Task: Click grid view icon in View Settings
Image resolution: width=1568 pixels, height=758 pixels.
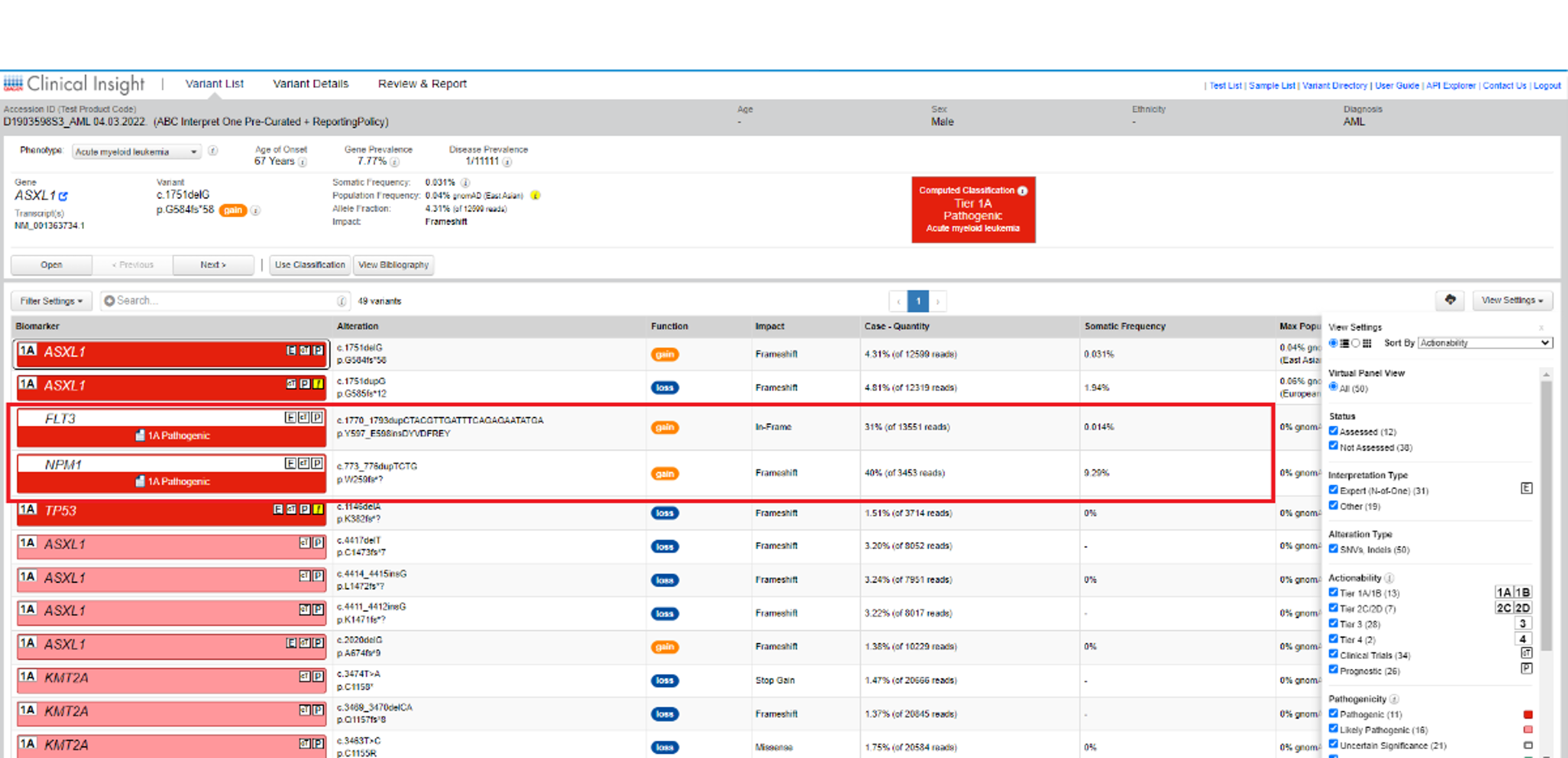Action: tap(1367, 343)
